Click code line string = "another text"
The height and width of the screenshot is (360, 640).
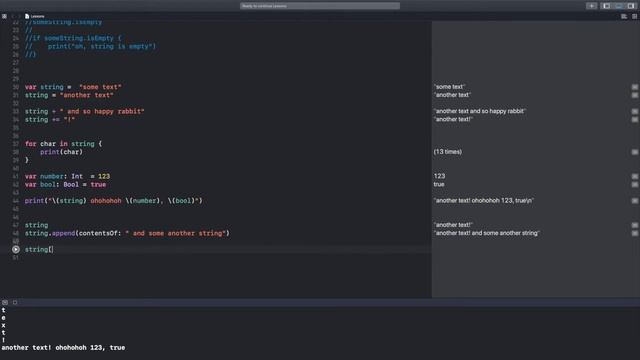tap(69, 95)
